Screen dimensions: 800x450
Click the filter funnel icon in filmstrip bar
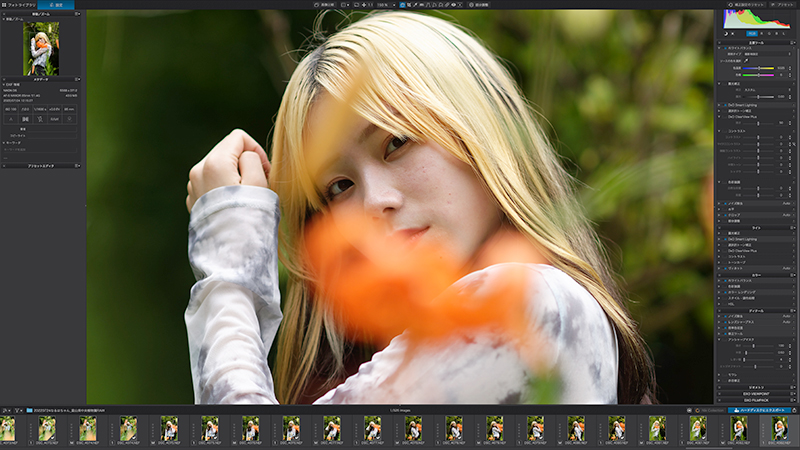pyautogui.click(x=17, y=411)
